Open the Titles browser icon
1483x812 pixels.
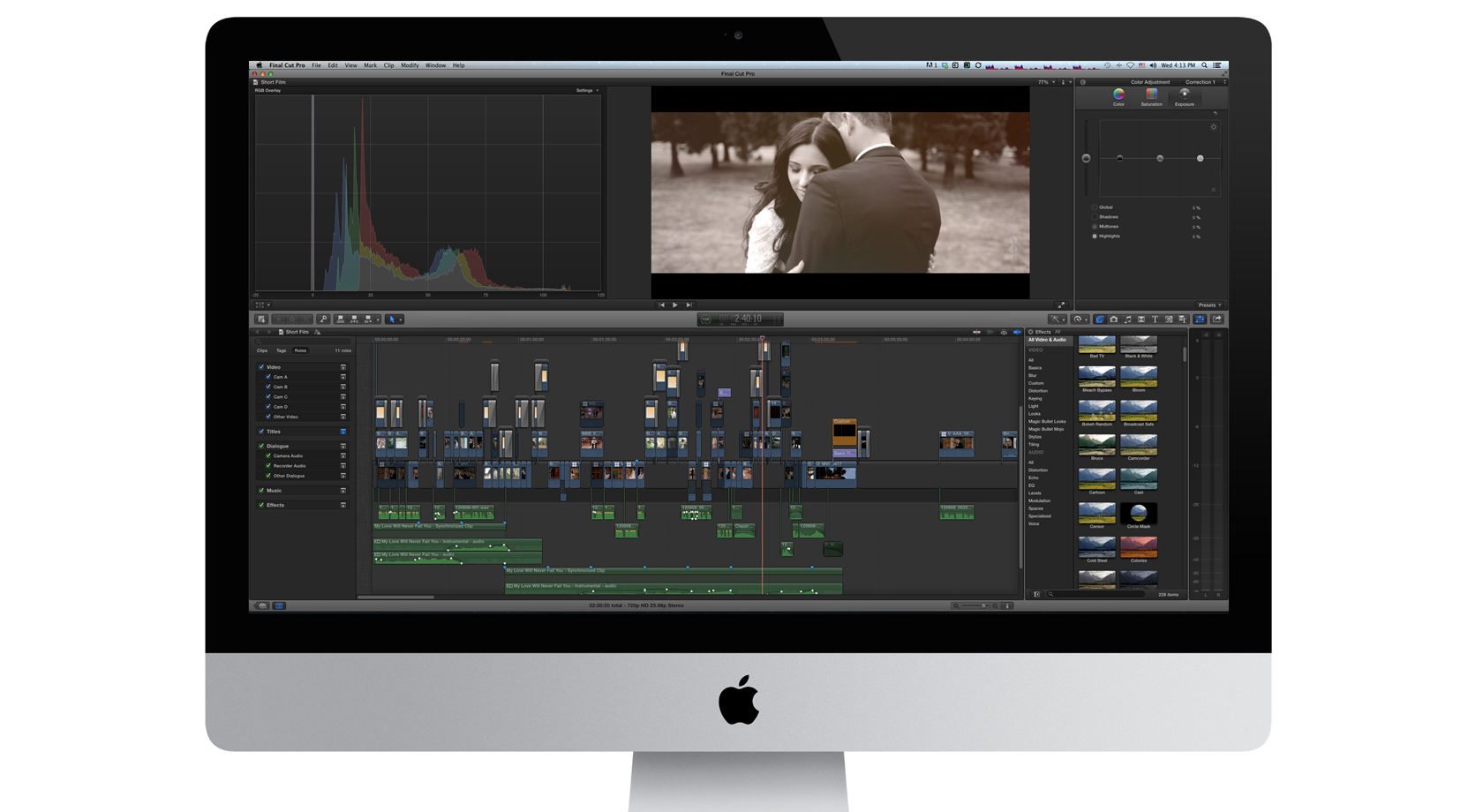point(1155,320)
